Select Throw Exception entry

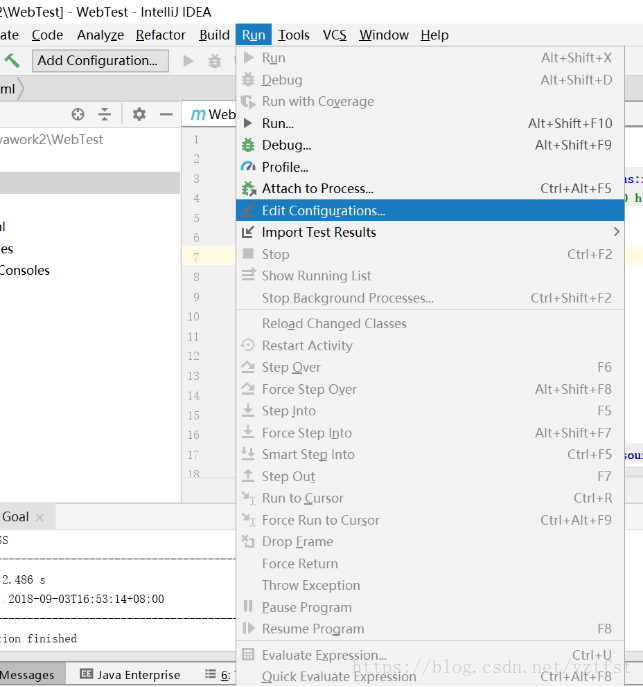point(430,585)
